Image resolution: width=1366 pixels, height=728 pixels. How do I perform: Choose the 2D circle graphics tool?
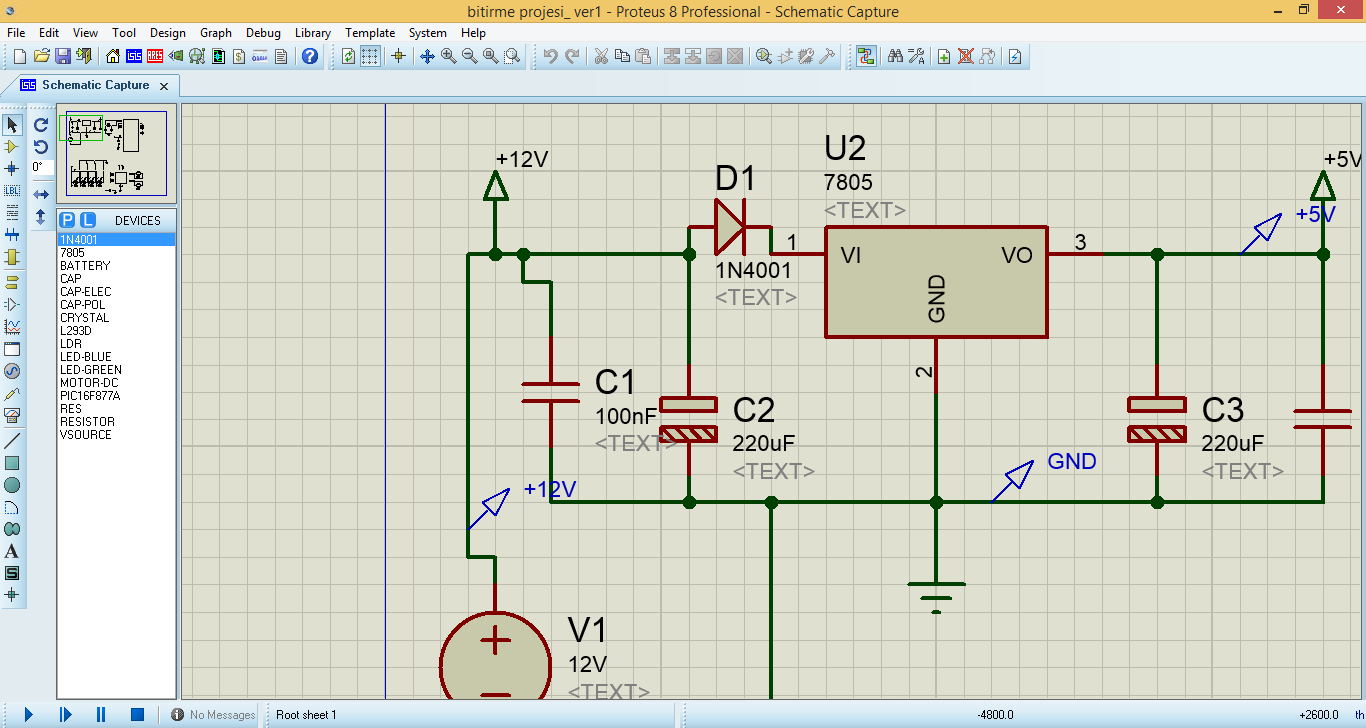(12, 485)
